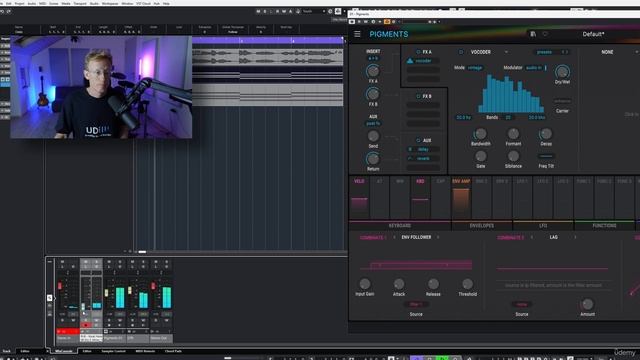Click the Dry/Wet knob
This screenshot has width=640, height=360.
point(562,72)
